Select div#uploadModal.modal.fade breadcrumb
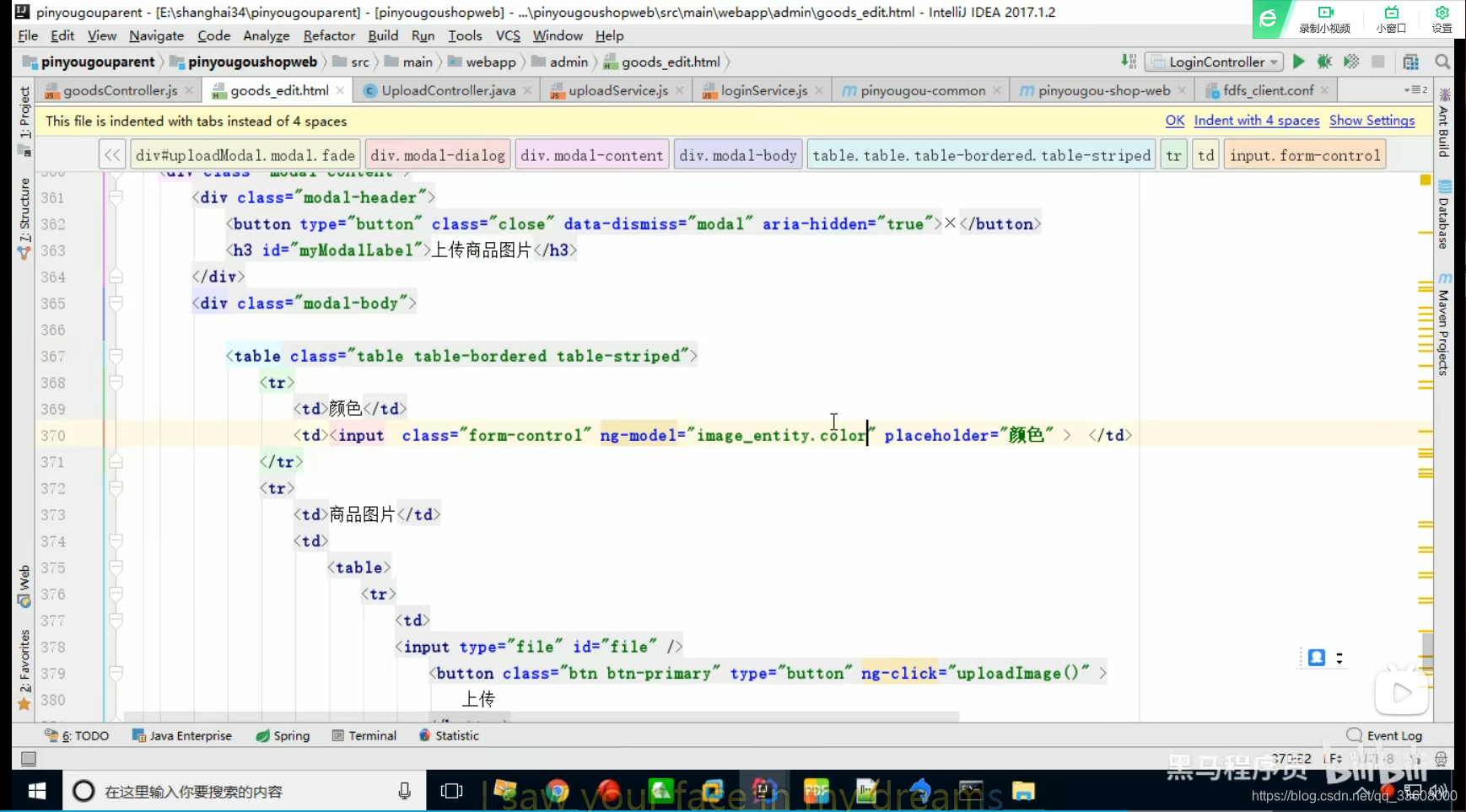Screen dimensions: 1466x812 pyautogui.click(x=245, y=155)
